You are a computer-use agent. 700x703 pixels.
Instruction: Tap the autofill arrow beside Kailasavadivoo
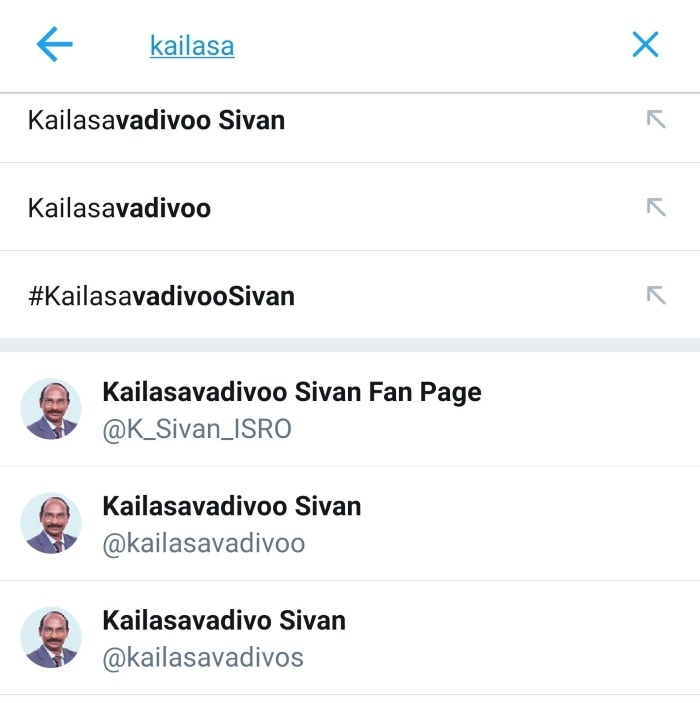tap(656, 208)
